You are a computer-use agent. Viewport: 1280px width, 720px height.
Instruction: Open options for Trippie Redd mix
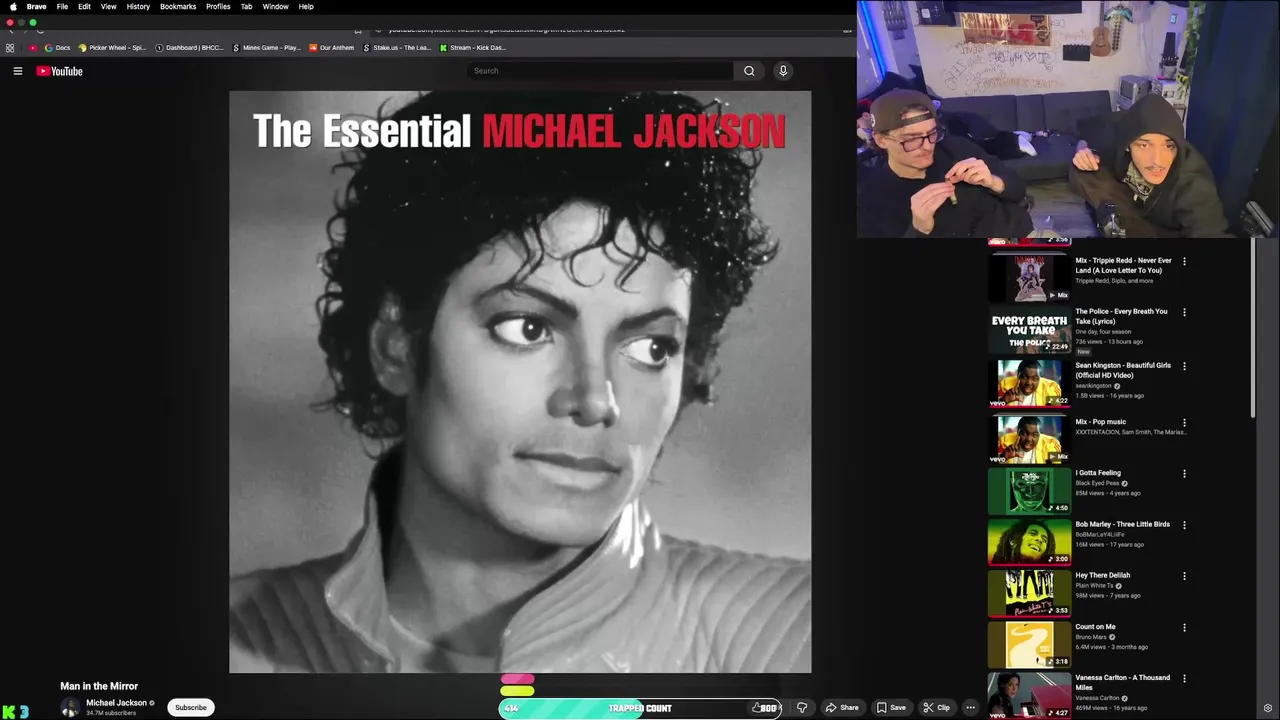pyautogui.click(x=1184, y=261)
